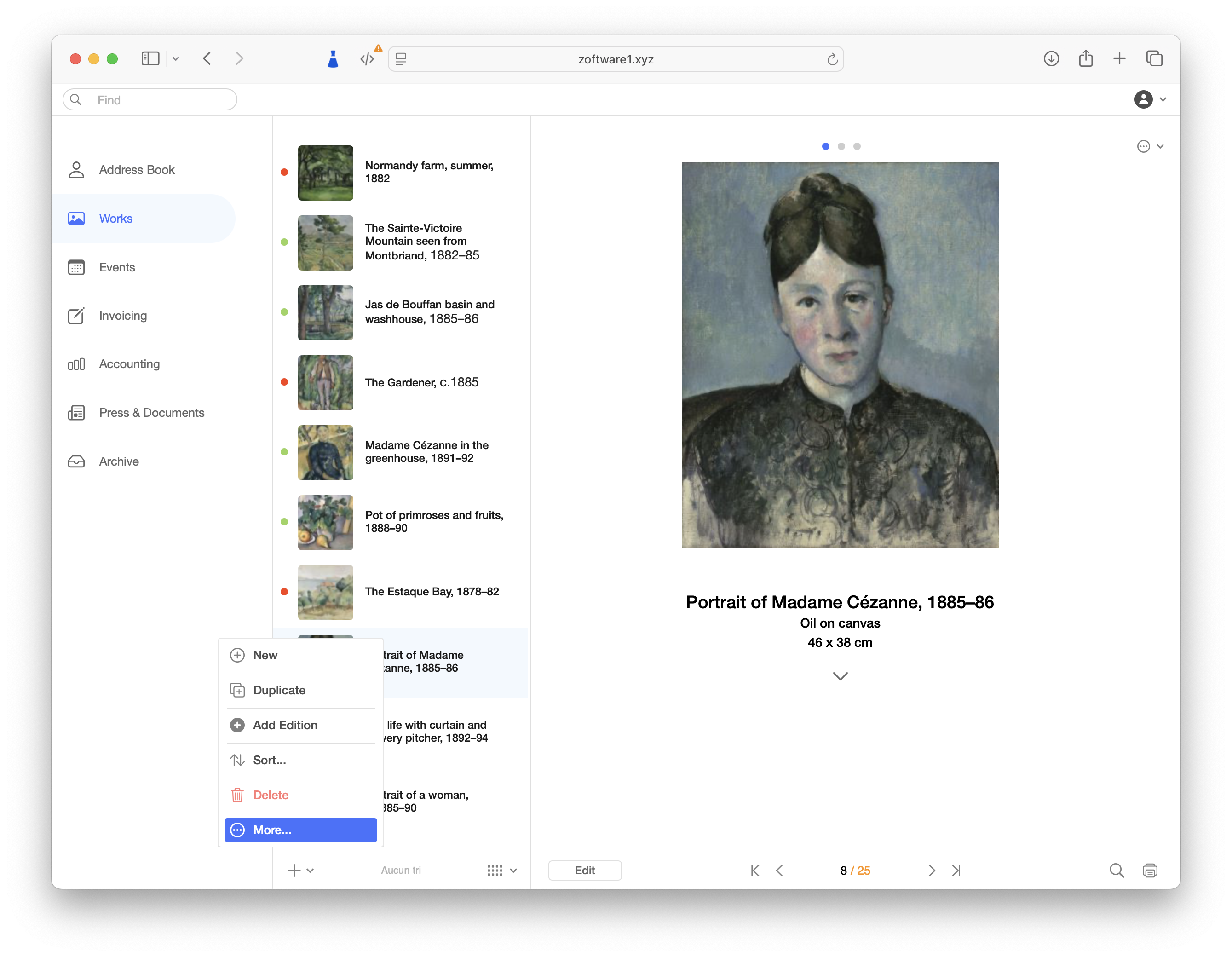Expand the add-record dropdown chevron
1232x957 pixels.
click(x=310, y=870)
